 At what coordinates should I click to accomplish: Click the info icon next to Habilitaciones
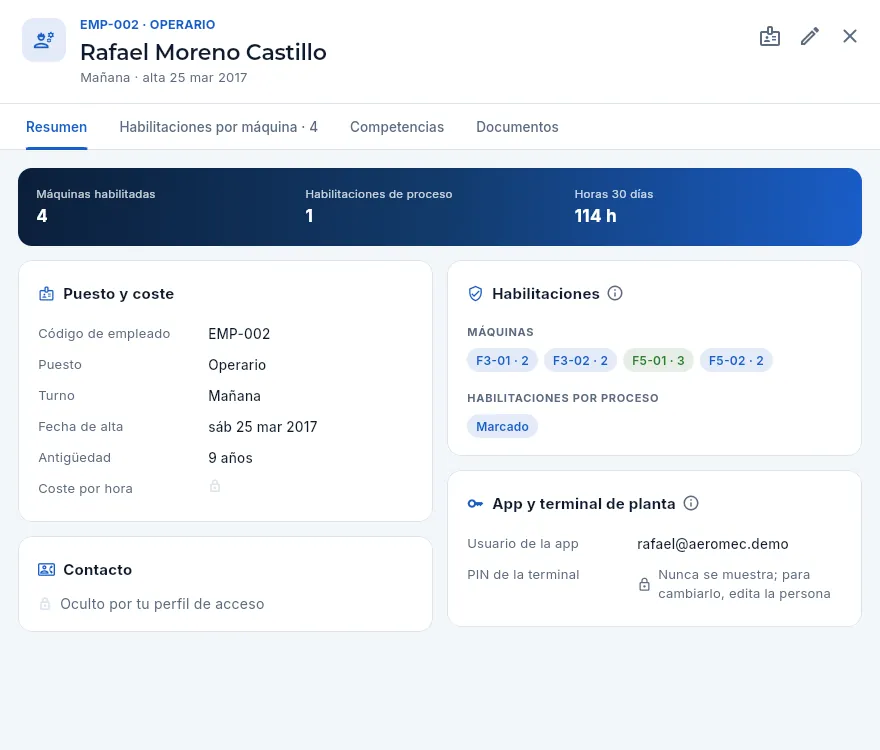(x=615, y=293)
